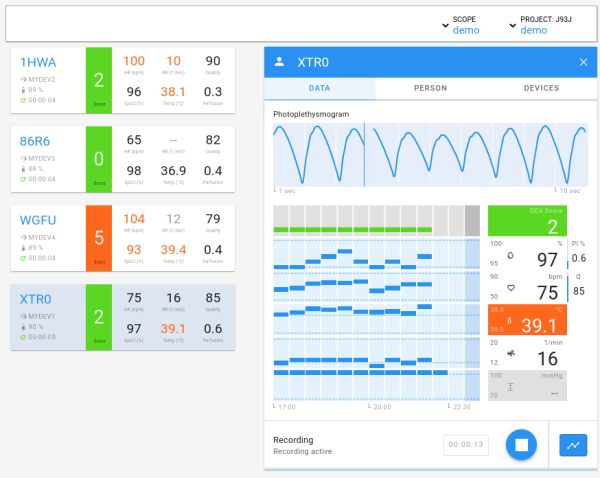Click the person icon beside XTR0 title
600x478 pixels.
(280, 62)
